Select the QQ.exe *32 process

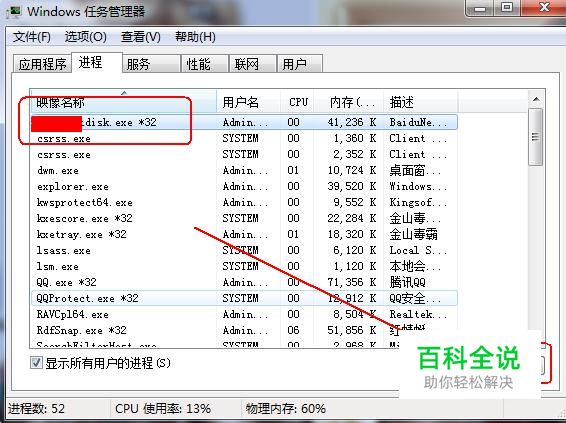coord(244,282)
